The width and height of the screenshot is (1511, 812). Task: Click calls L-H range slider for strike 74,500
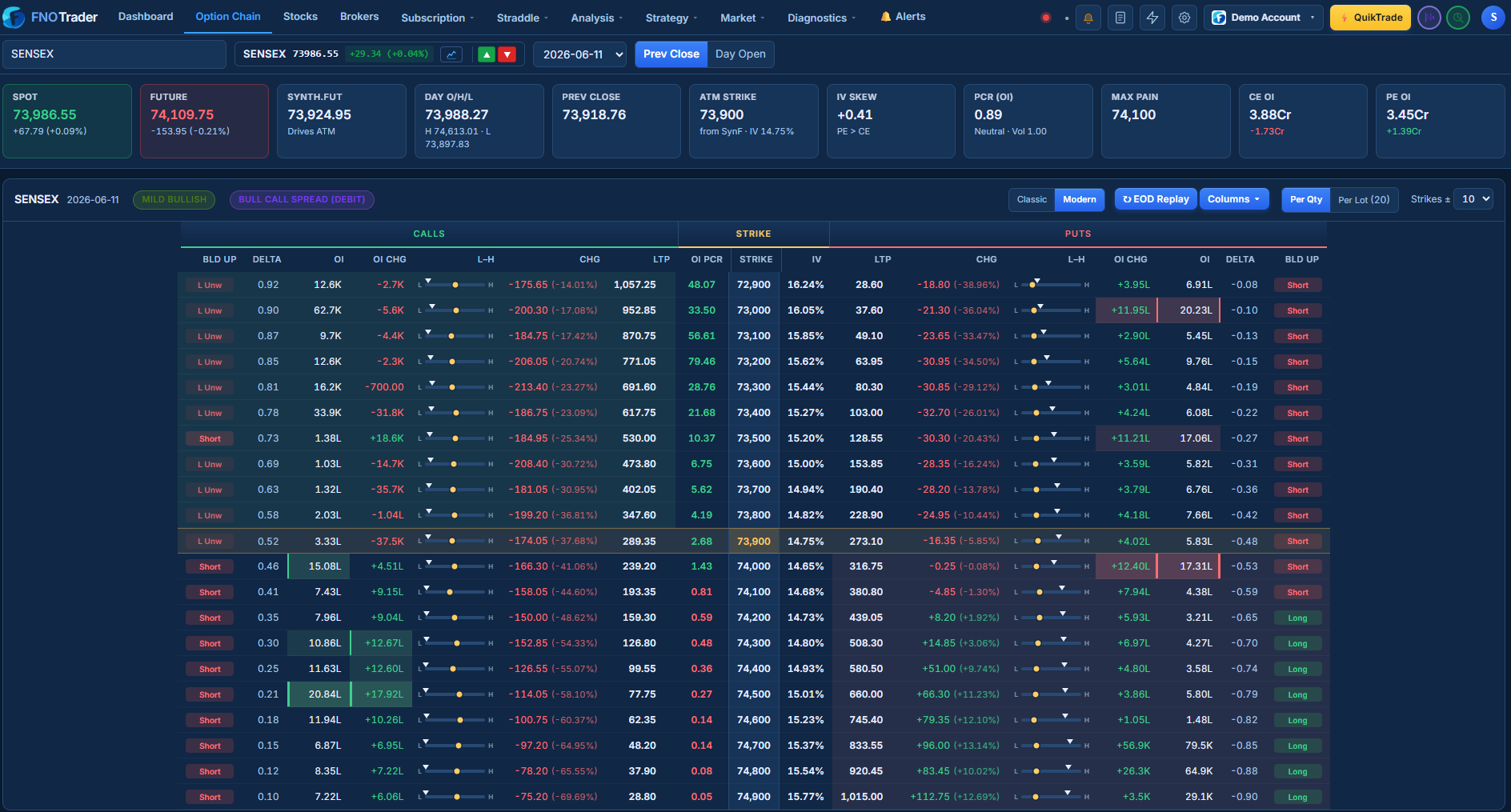455,694
